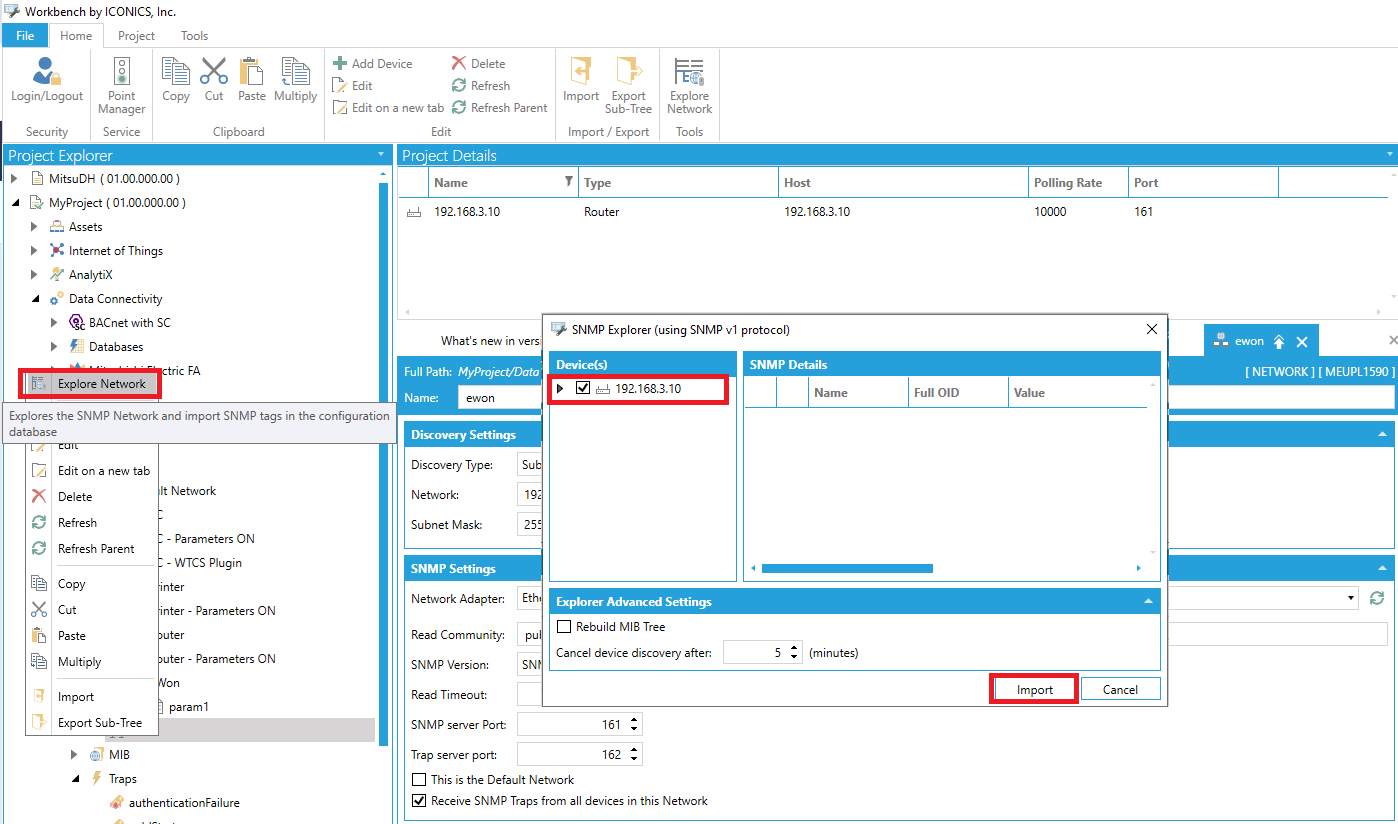Image resolution: width=1398 pixels, height=824 pixels.
Task: Expand the AnalytiX tree node
Action: tap(34, 275)
